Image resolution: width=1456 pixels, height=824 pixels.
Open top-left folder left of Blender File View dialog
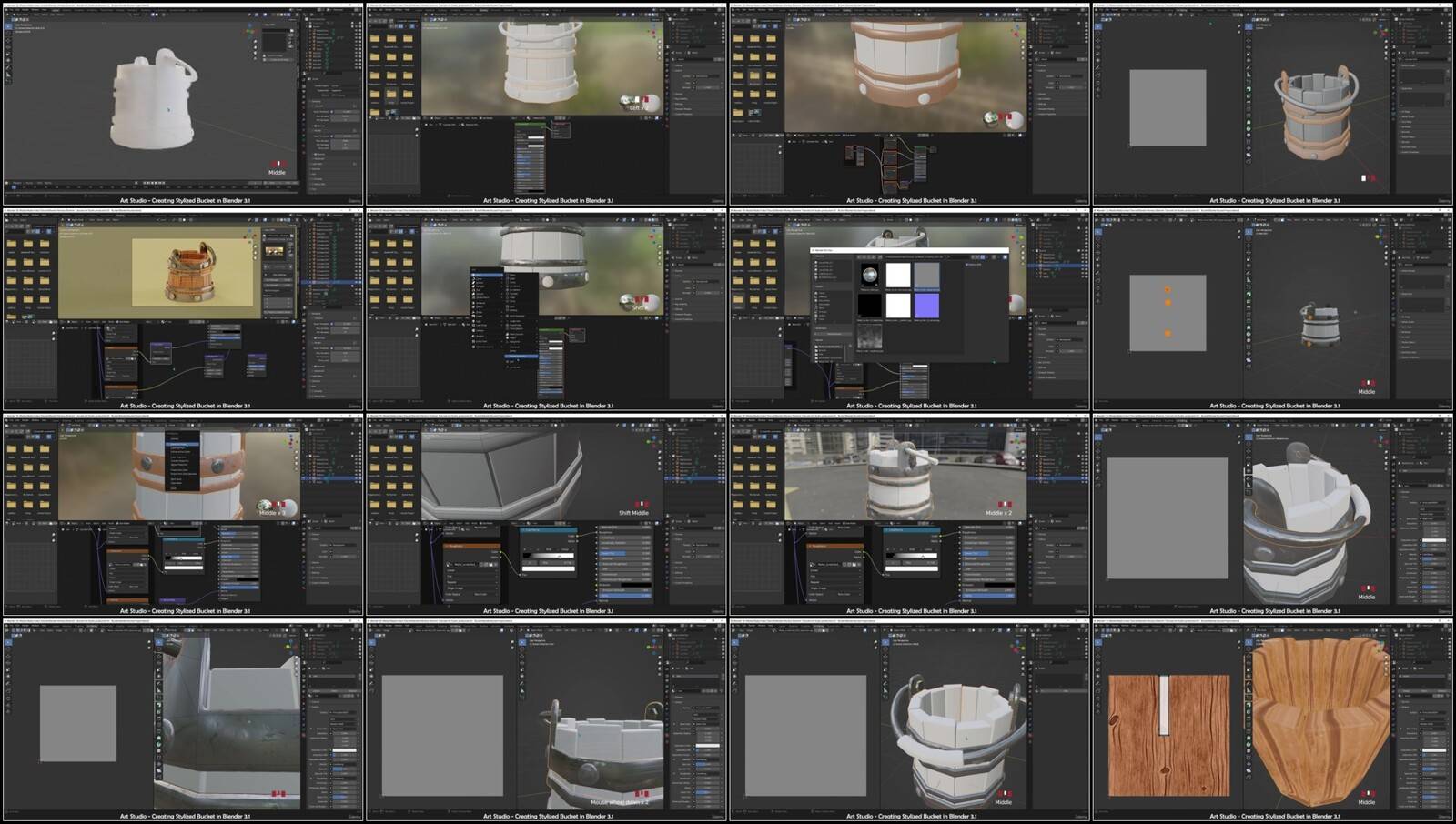coord(738,244)
